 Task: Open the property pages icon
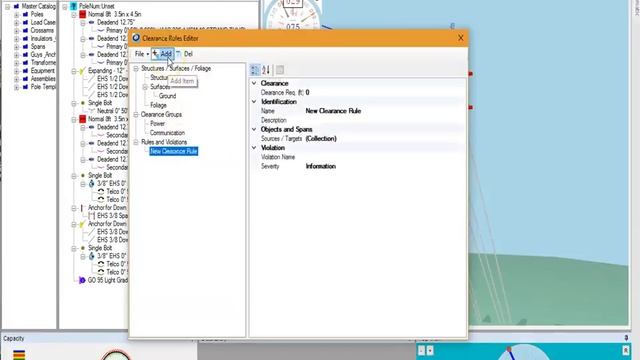(280, 70)
